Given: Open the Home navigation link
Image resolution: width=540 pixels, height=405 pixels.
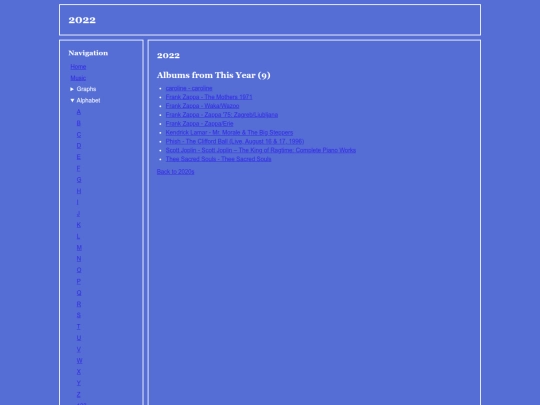Looking at the screenshot, I should [x=78, y=67].
